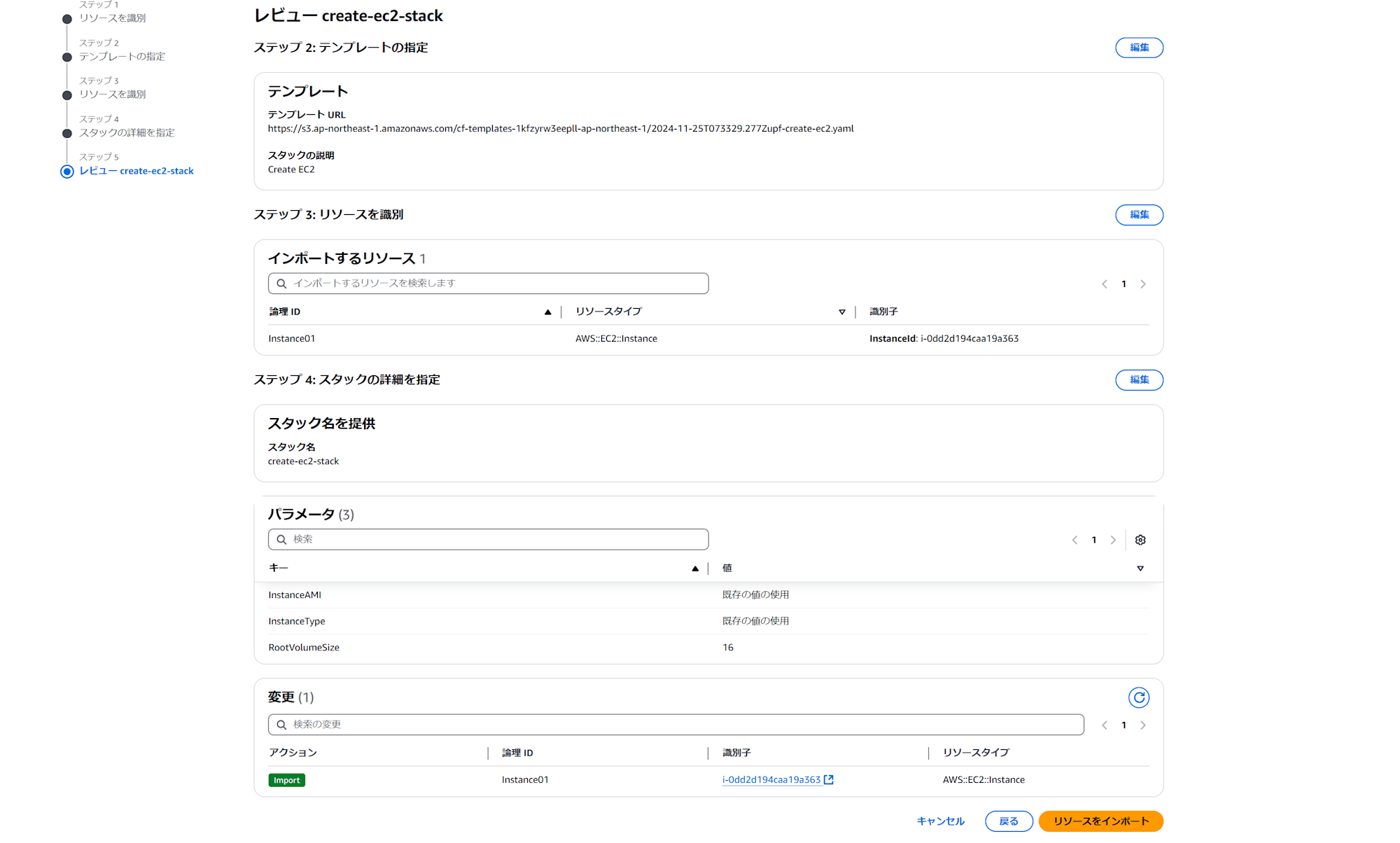
Task: Click the アクション column header
Action: coord(293,753)
